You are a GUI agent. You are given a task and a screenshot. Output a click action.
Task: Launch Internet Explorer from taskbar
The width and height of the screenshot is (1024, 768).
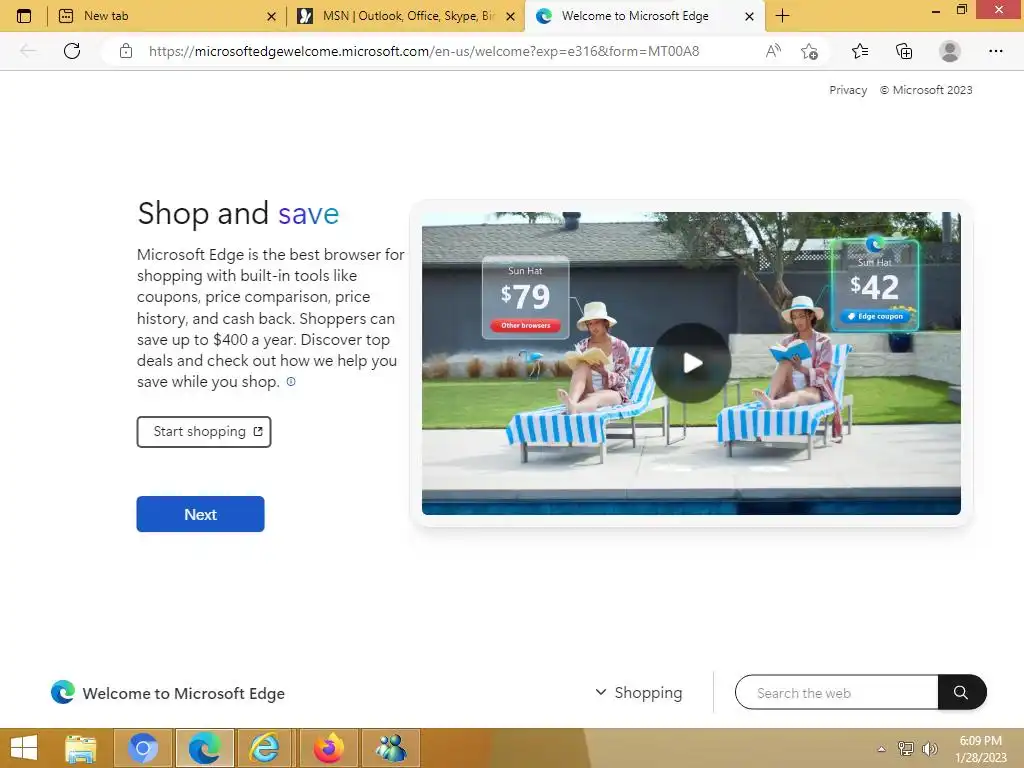tap(264, 748)
